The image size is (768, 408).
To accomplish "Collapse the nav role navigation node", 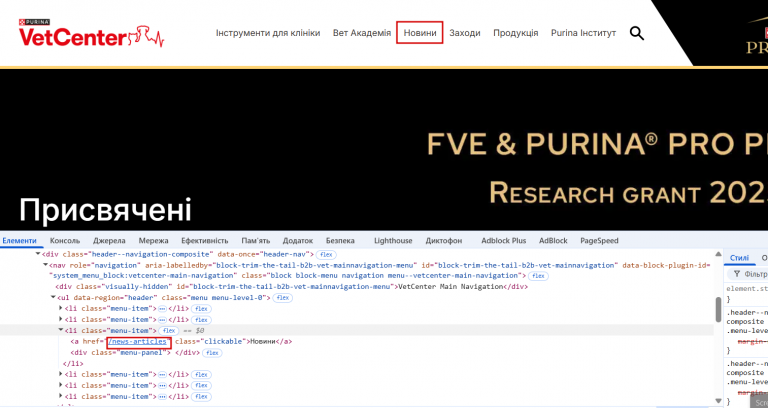I will coord(46,265).
